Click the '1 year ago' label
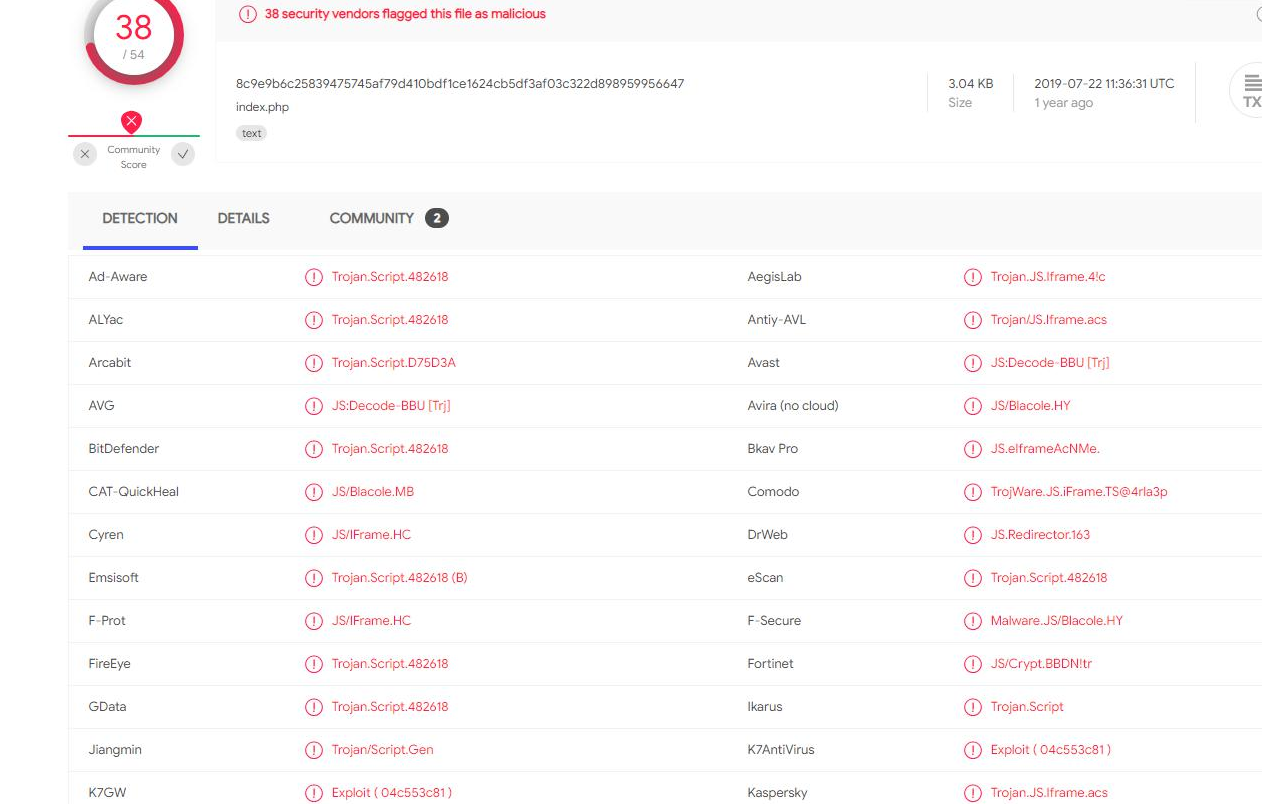Viewport: 1262px width, 804px height. pyautogui.click(x=1063, y=103)
